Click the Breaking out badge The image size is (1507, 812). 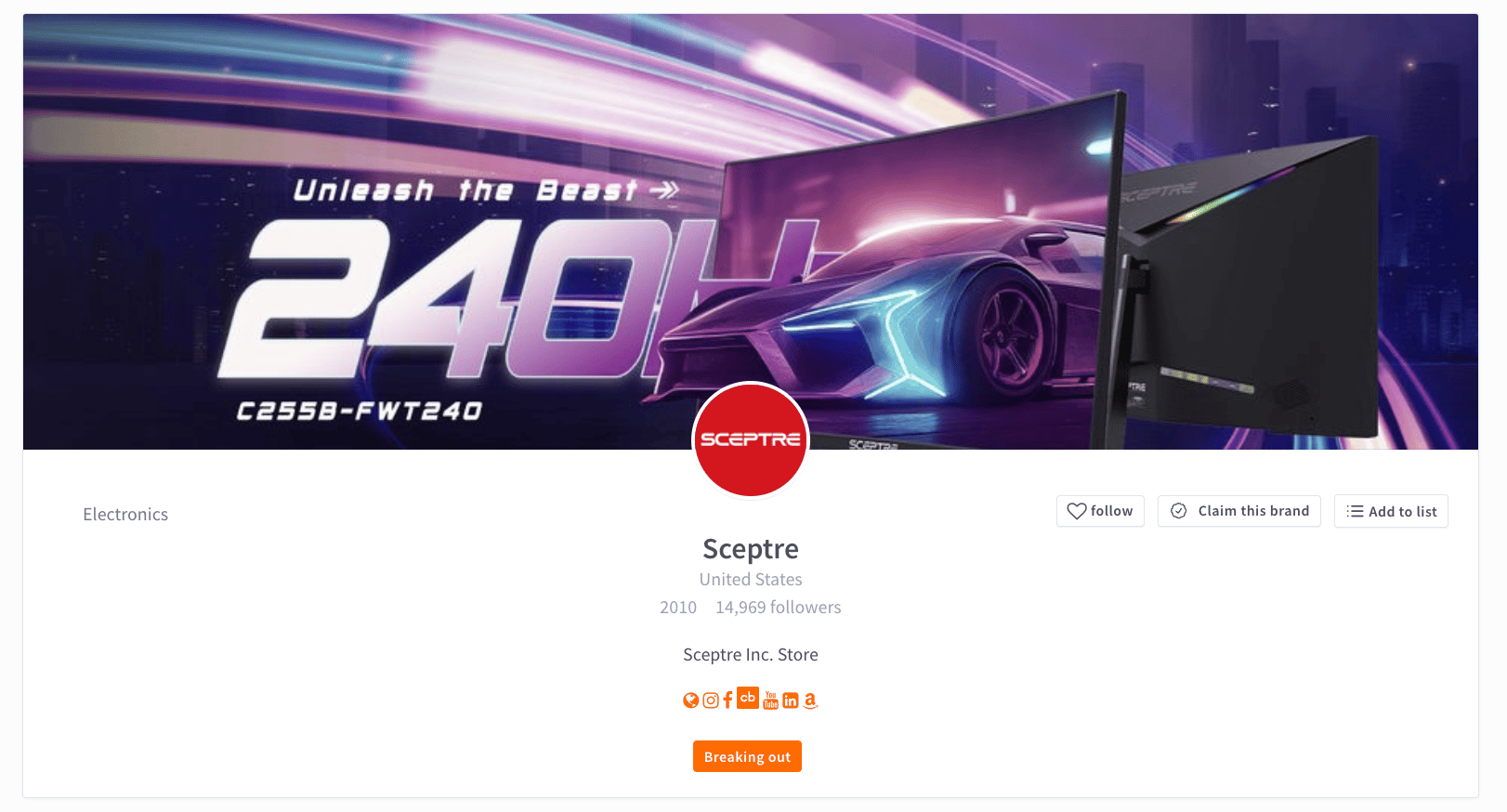click(747, 756)
